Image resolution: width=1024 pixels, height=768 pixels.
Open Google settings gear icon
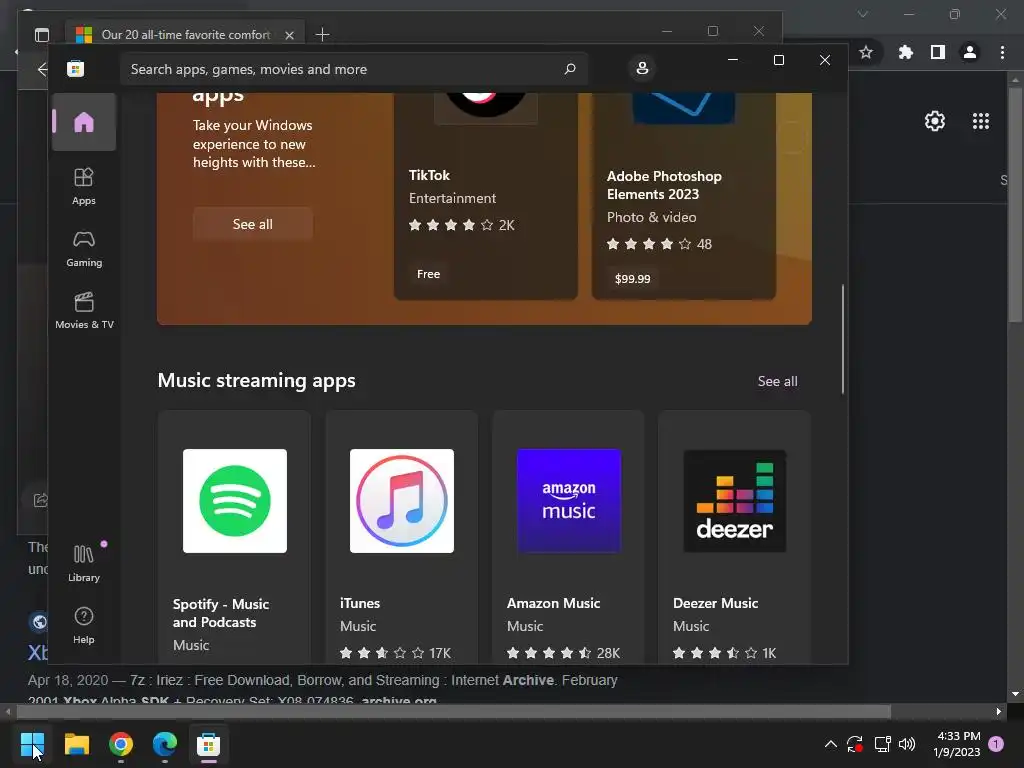click(x=935, y=121)
